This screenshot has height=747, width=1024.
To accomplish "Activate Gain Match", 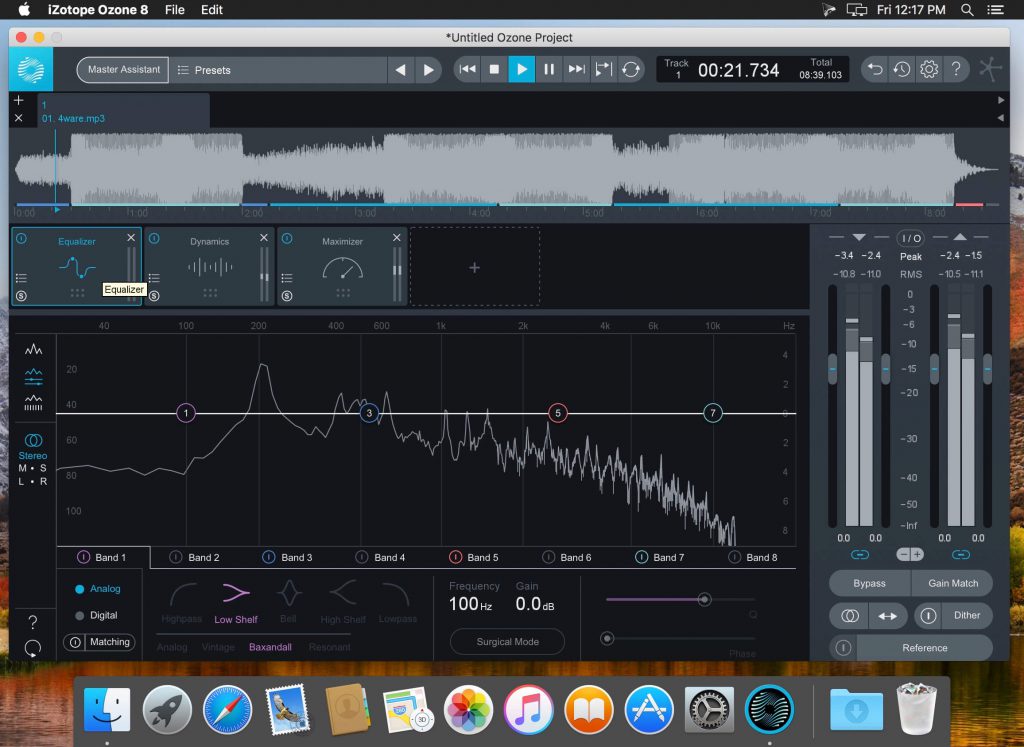I will tap(952, 583).
